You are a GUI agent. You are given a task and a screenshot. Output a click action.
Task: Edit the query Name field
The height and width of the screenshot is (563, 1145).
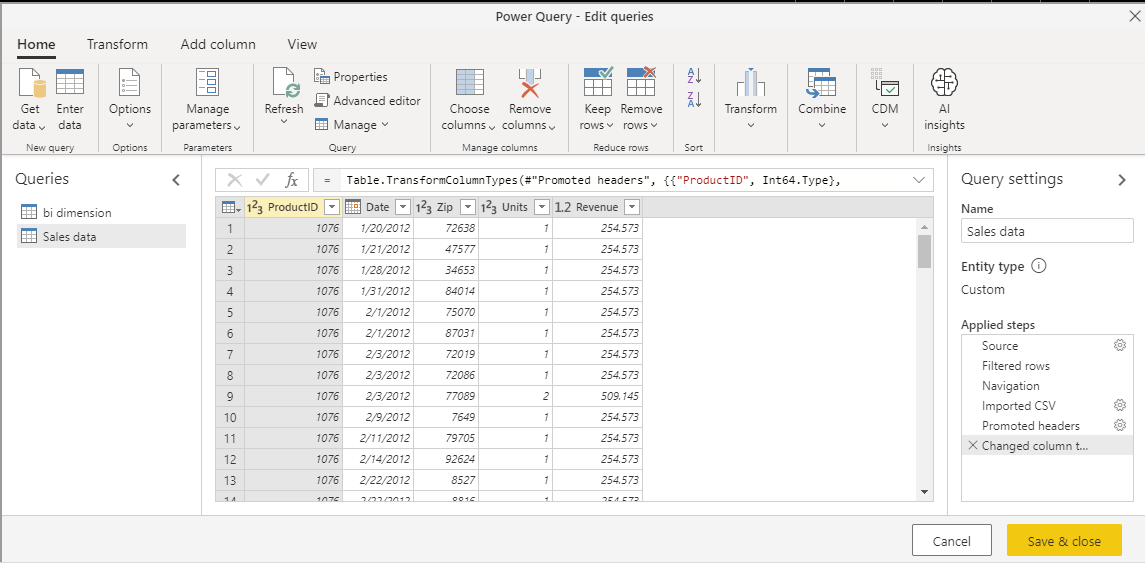(x=1047, y=231)
